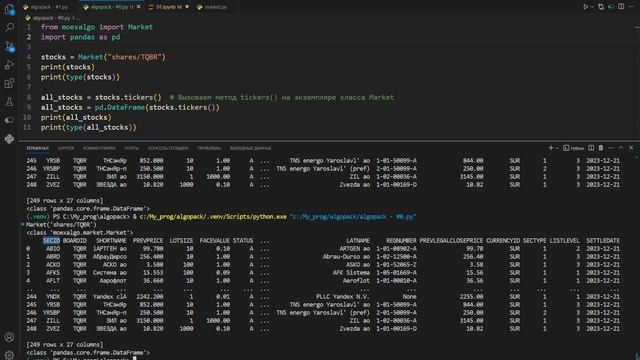Open the КОНСОЛЬ ОТЛАДКИ panel tab

(168, 148)
